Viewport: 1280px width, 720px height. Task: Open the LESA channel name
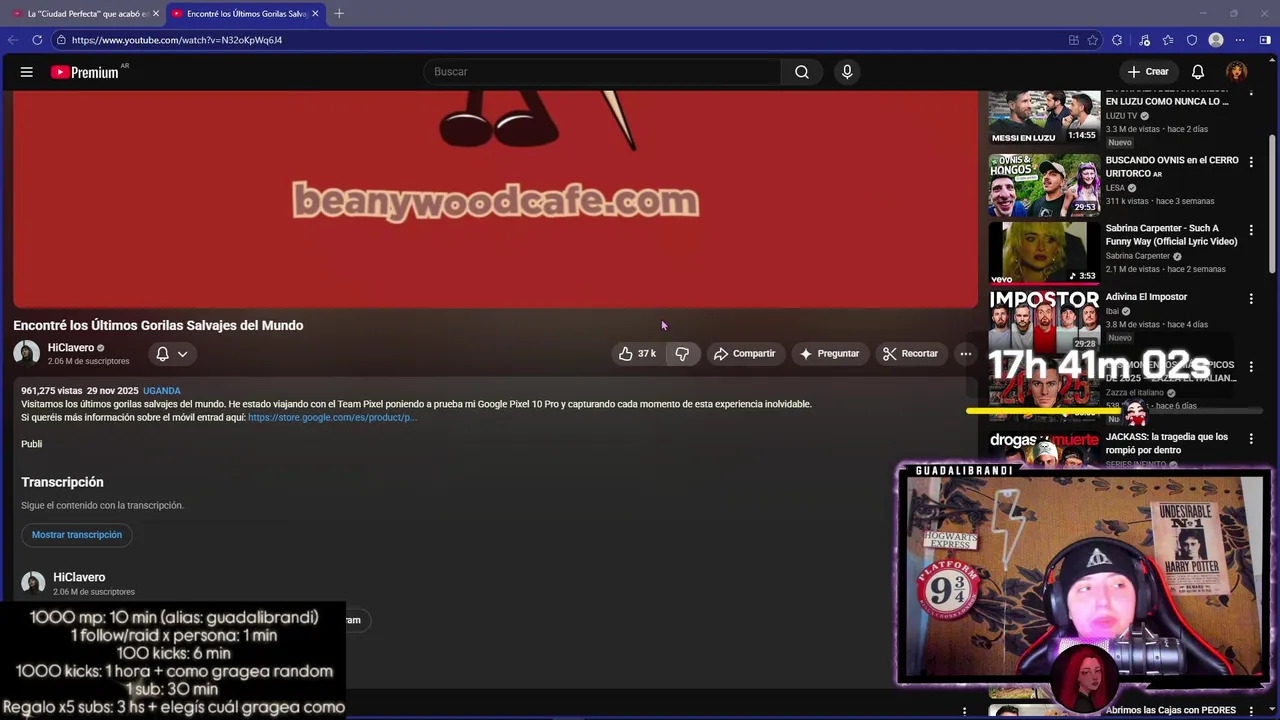(1116, 188)
